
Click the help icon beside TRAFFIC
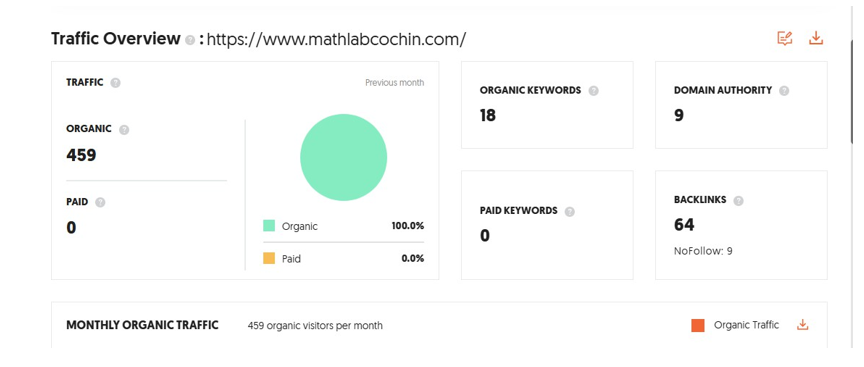coord(115,83)
